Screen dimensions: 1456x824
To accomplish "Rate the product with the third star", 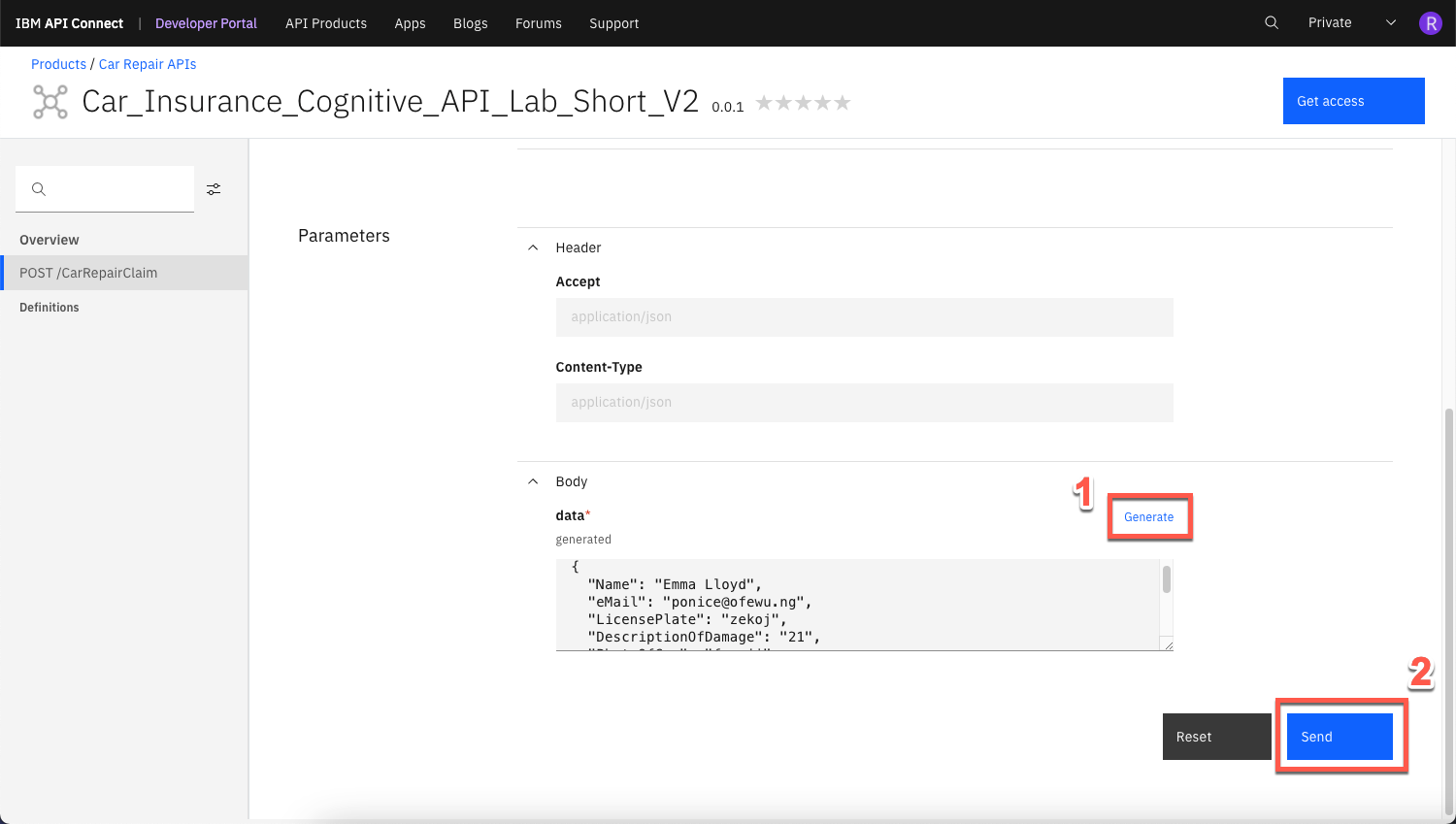I will coord(804,103).
